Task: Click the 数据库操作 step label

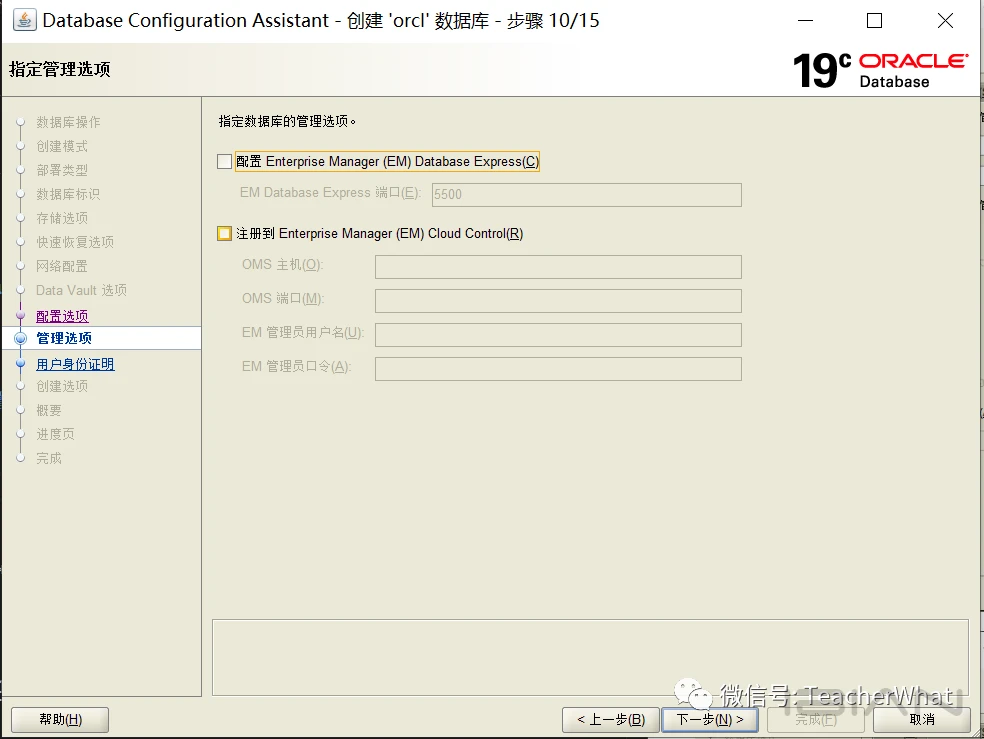Action: click(x=68, y=122)
